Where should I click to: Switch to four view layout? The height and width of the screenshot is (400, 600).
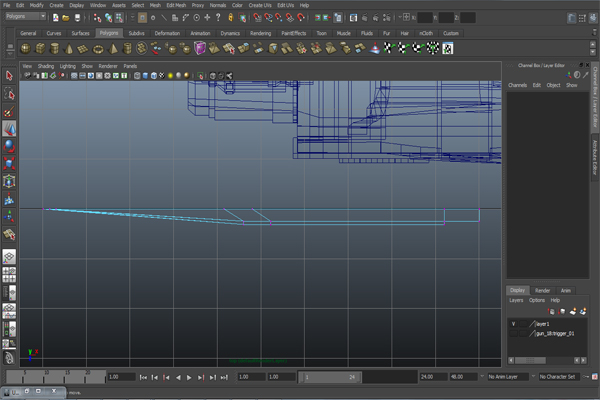pos(9,274)
